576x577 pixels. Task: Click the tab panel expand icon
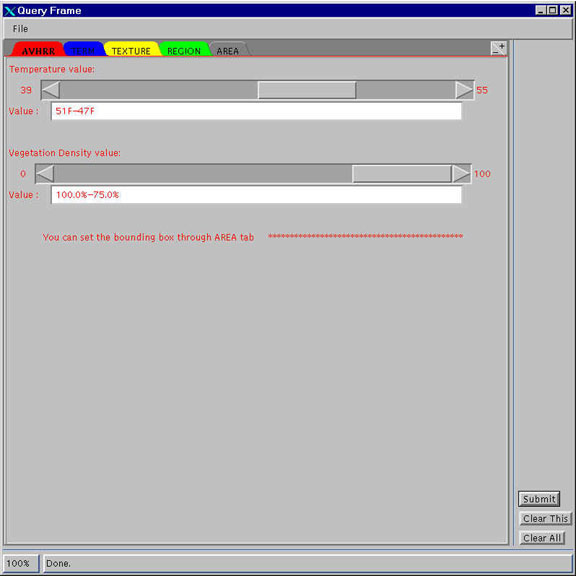(499, 48)
